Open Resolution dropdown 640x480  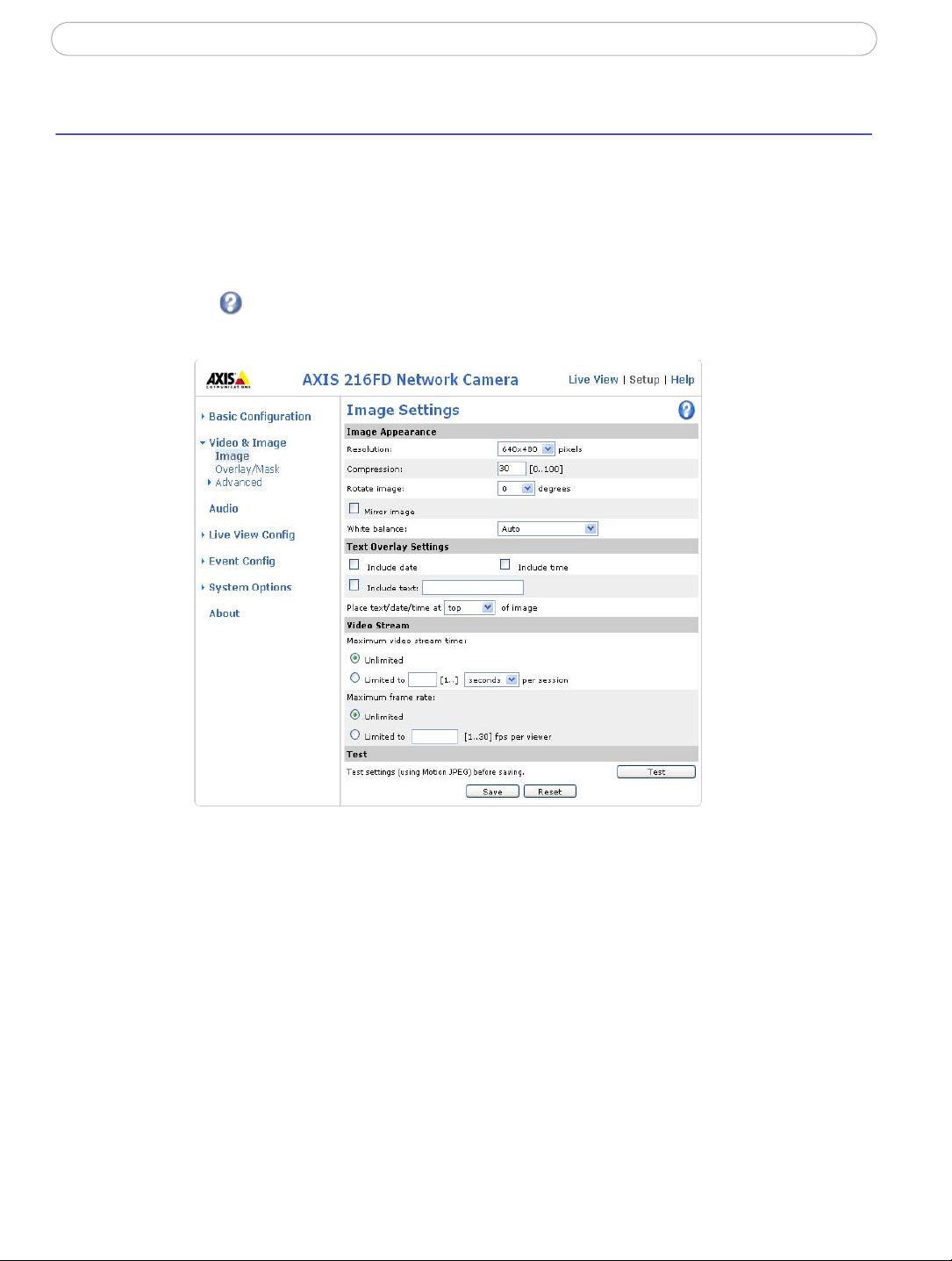click(526, 449)
